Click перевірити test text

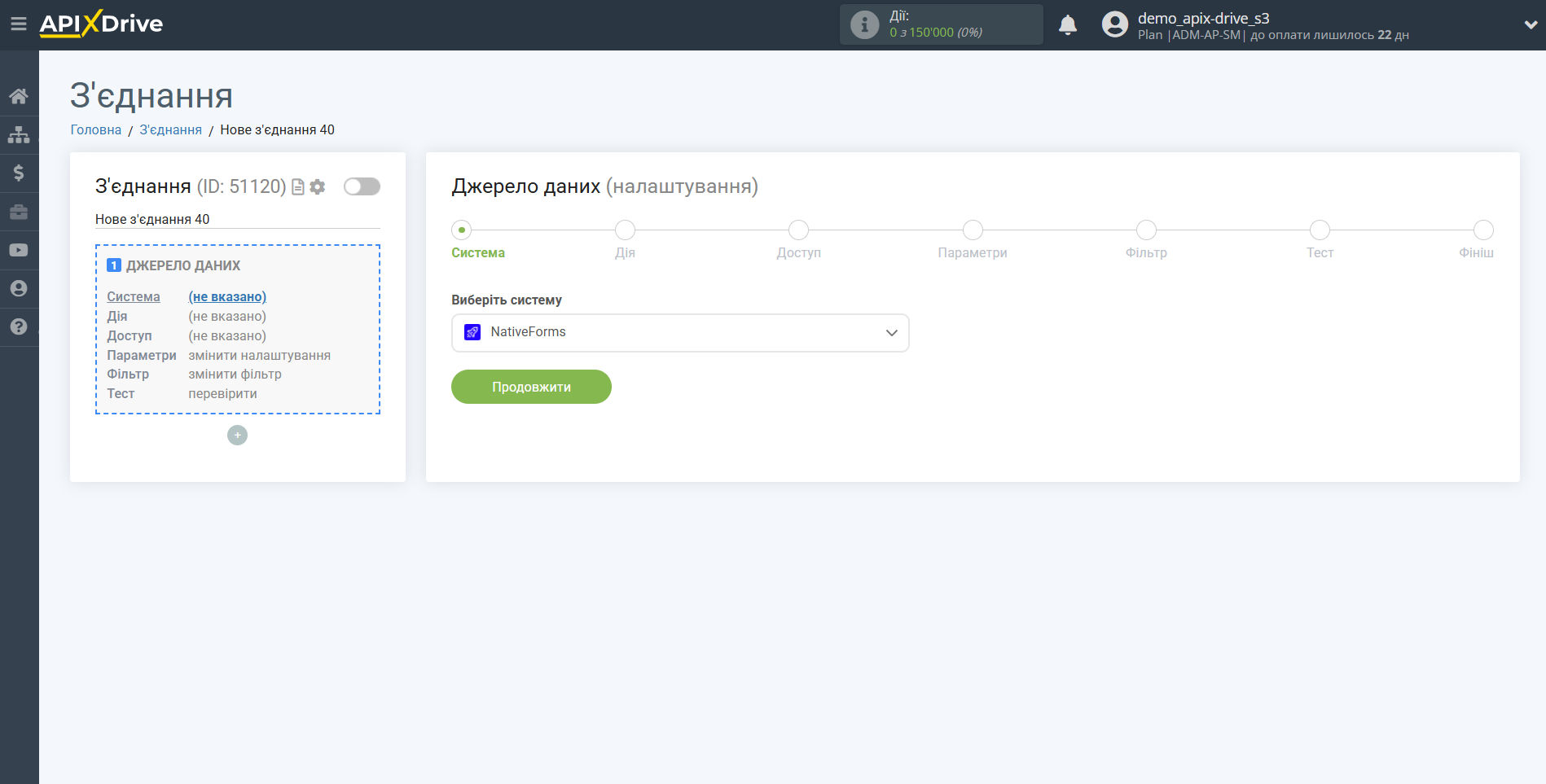pyautogui.click(x=222, y=394)
